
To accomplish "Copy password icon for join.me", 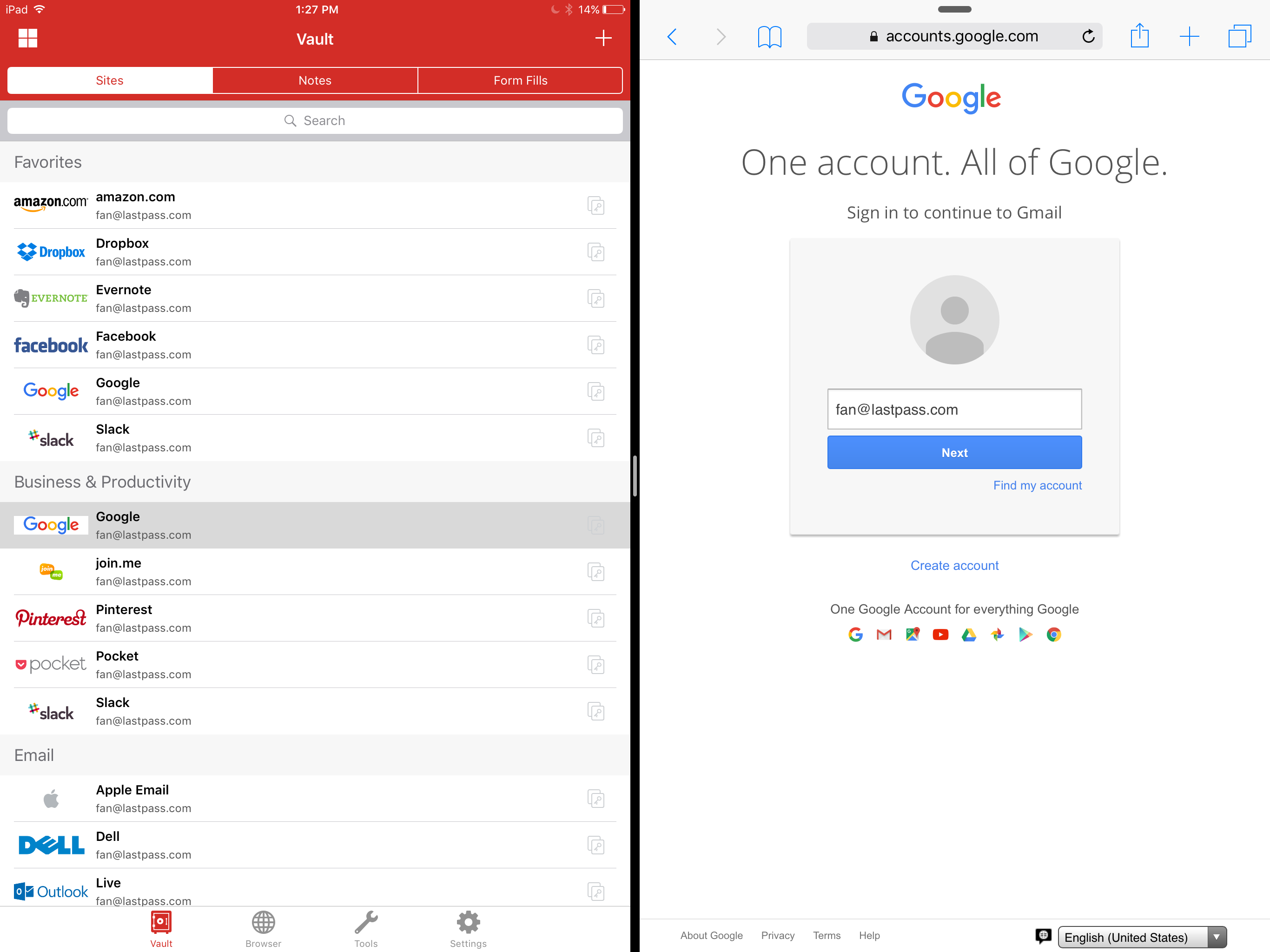I will point(596,572).
